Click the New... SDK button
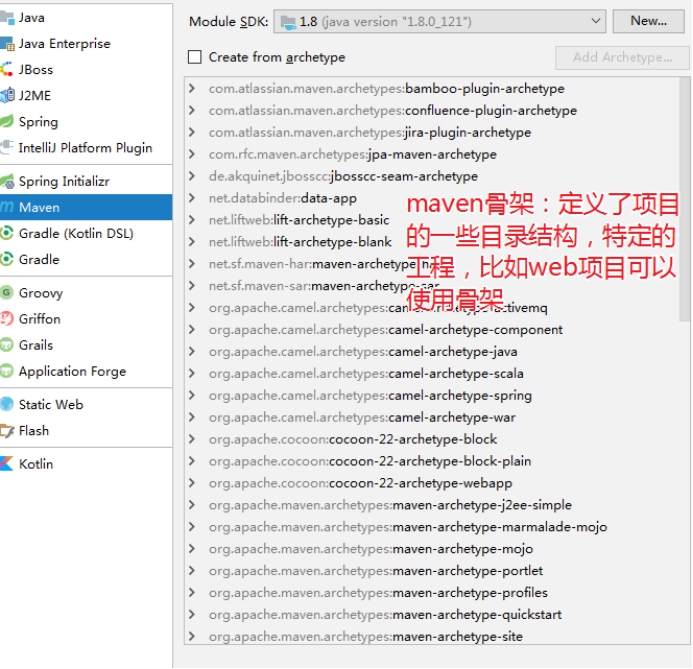This screenshot has height=669, width=693. 648,21
